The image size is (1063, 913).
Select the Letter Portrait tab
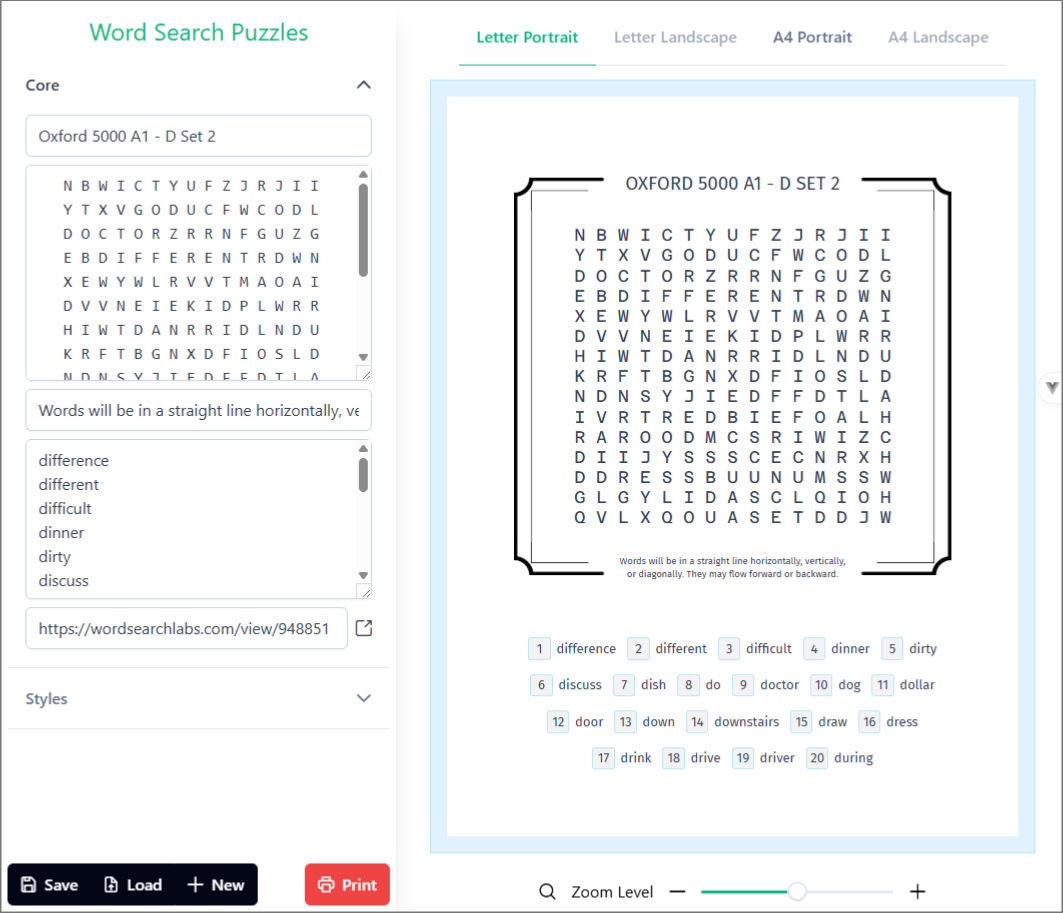[x=527, y=37]
